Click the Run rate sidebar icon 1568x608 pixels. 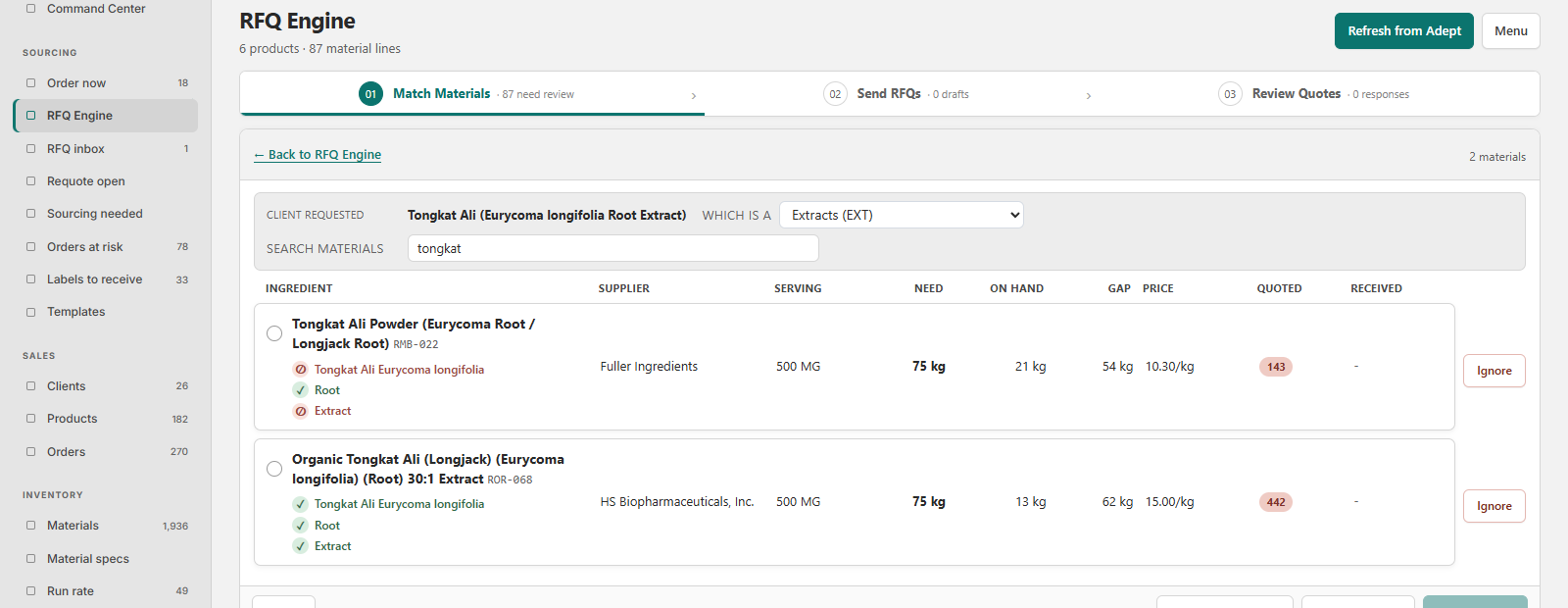[x=30, y=591]
